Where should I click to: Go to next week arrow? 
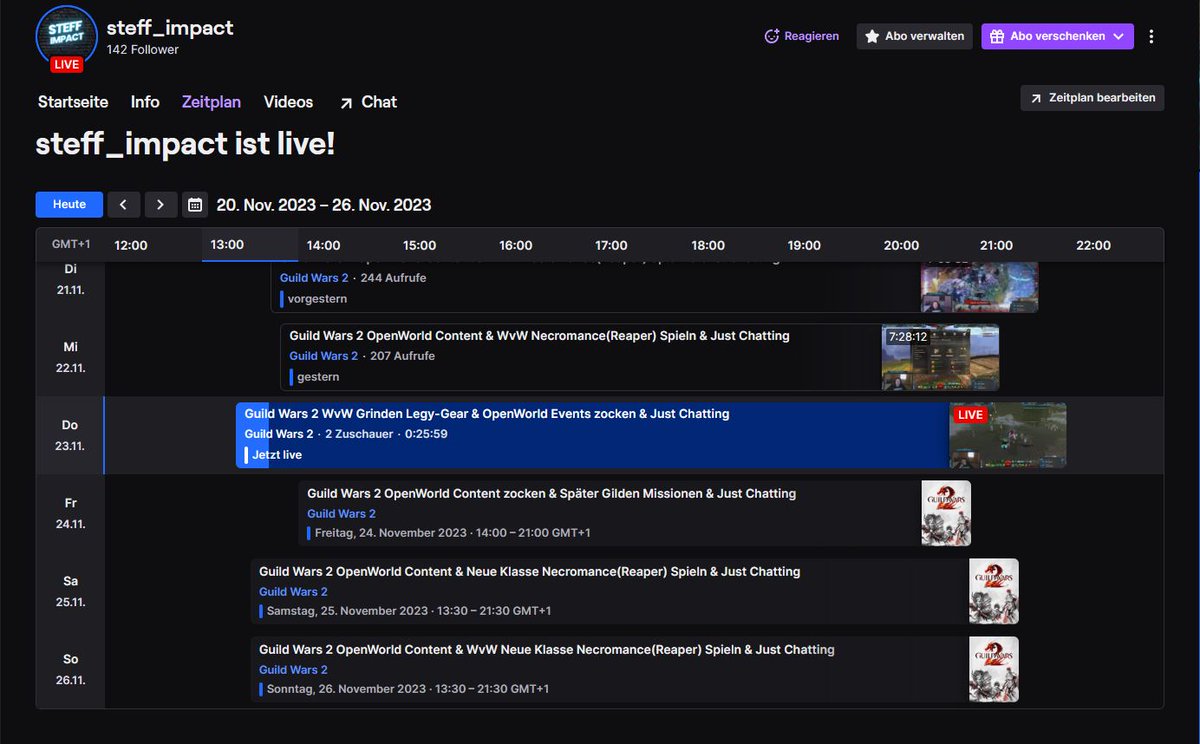[161, 205]
